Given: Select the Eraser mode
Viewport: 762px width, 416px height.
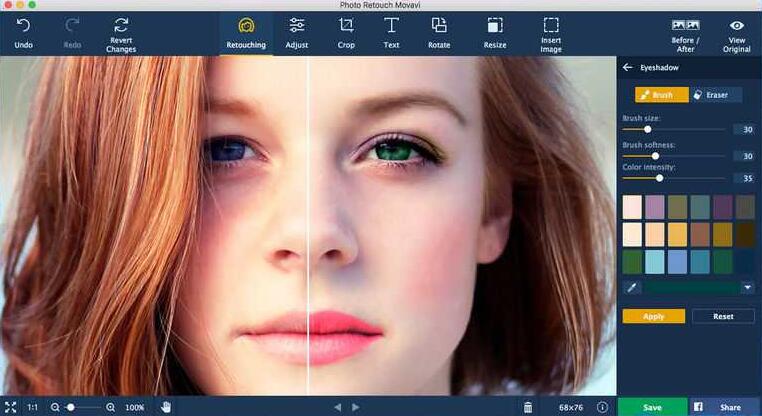Looking at the screenshot, I should pyautogui.click(x=716, y=95).
